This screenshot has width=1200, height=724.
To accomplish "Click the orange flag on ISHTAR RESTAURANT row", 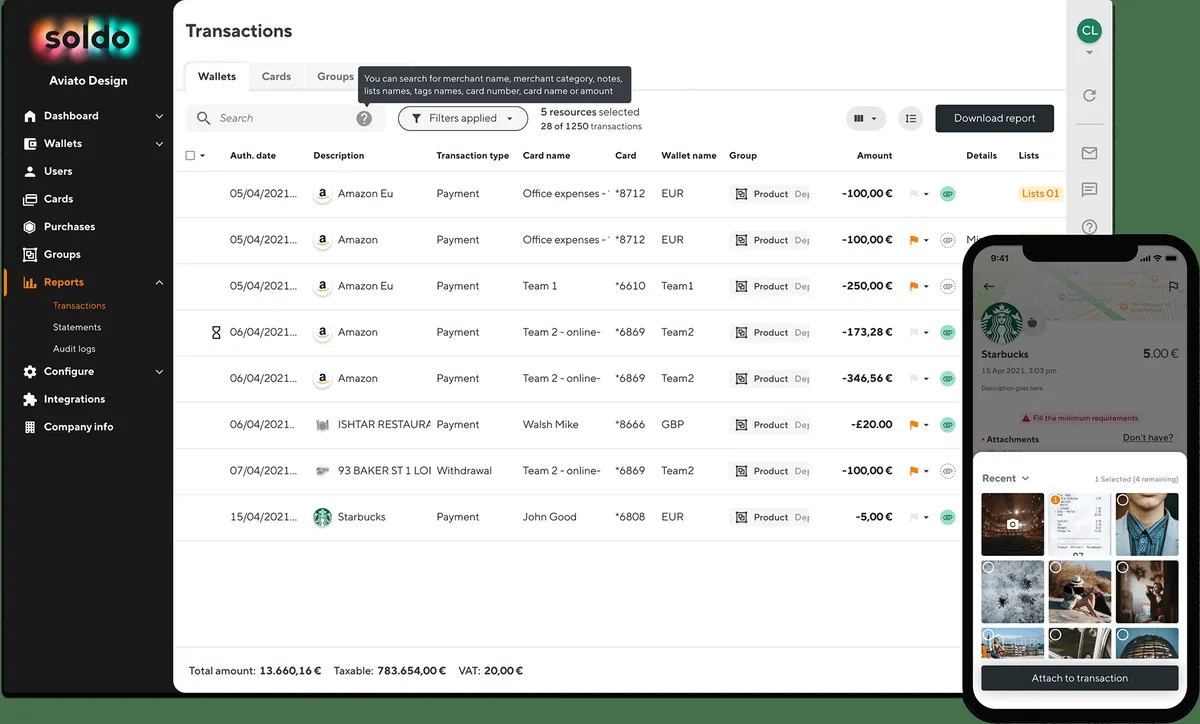I will tap(913, 425).
